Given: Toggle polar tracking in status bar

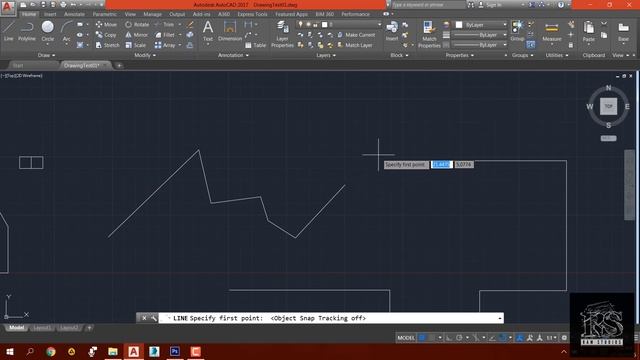Looking at the screenshot, I should click(x=459, y=338).
